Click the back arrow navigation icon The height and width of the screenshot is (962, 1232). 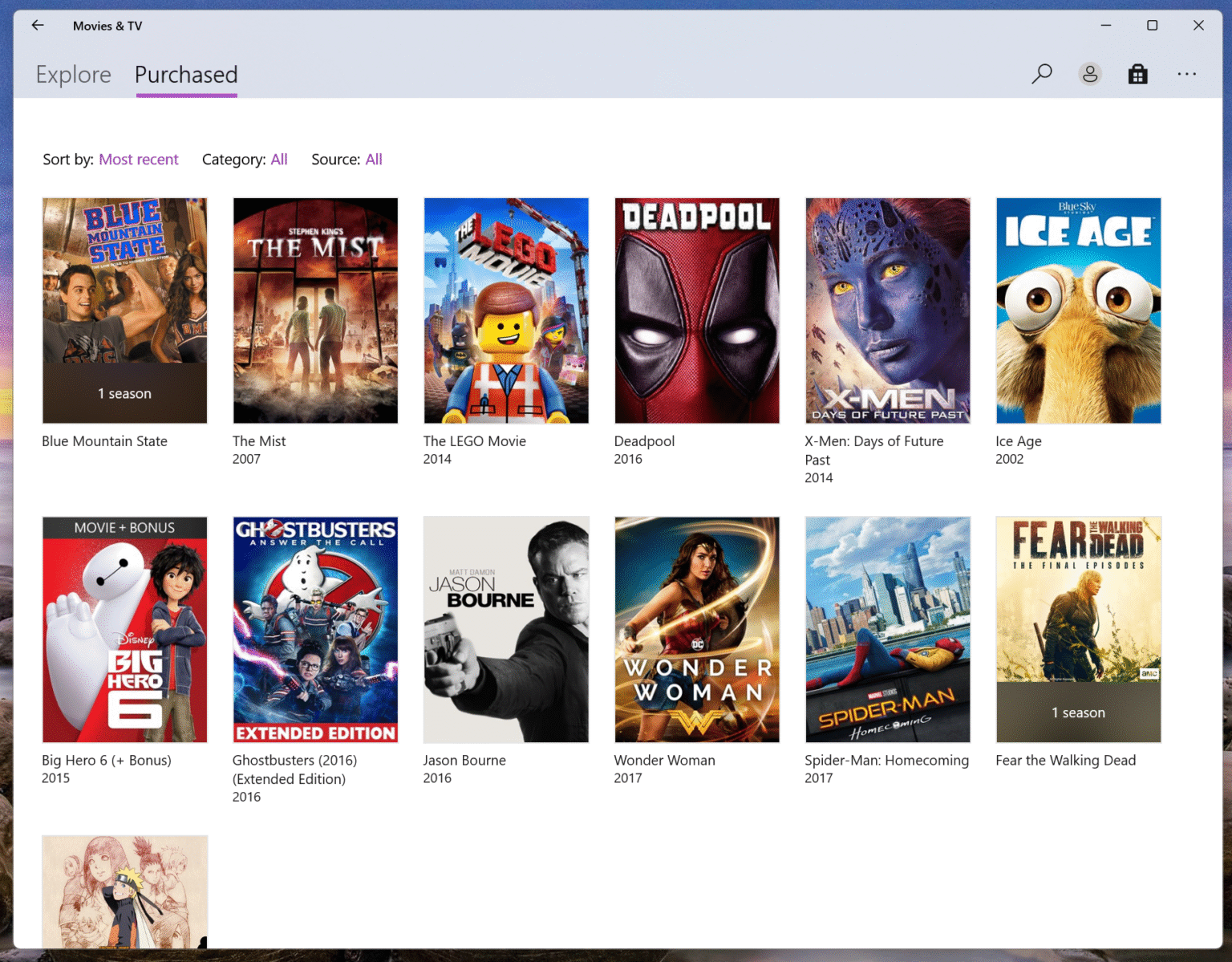pos(37,25)
